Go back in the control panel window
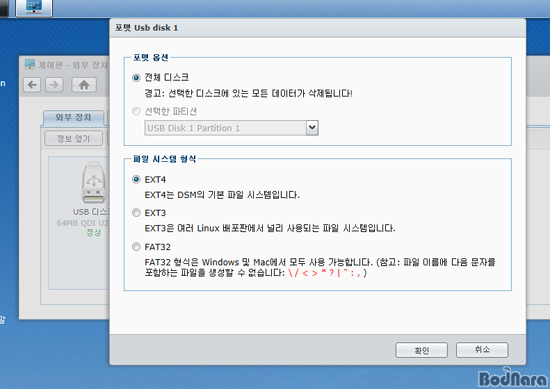The width and height of the screenshot is (550, 389). 32,85
